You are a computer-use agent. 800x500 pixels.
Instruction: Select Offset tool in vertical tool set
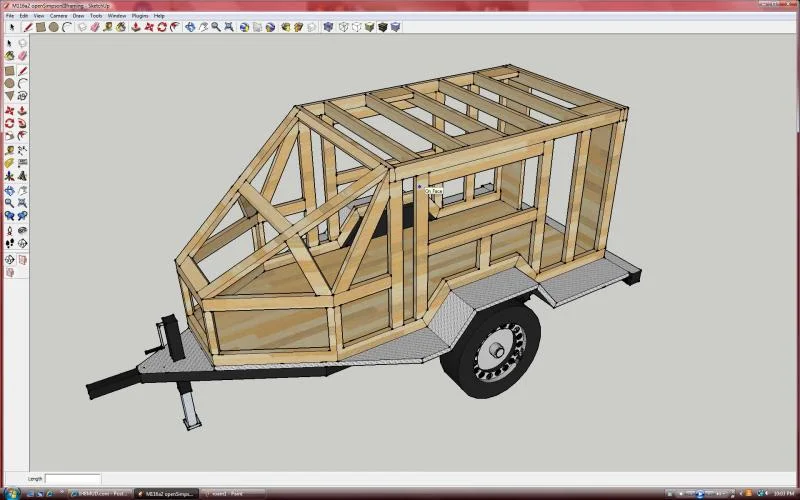[22, 135]
